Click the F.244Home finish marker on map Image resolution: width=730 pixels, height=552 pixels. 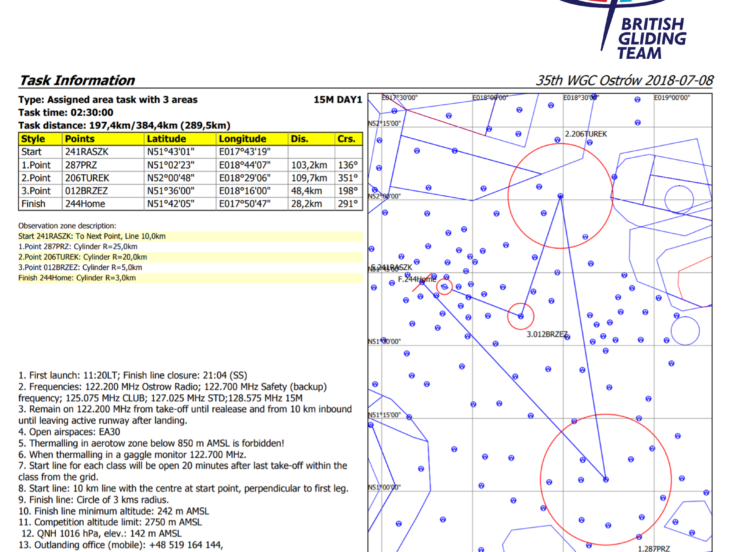(417, 279)
